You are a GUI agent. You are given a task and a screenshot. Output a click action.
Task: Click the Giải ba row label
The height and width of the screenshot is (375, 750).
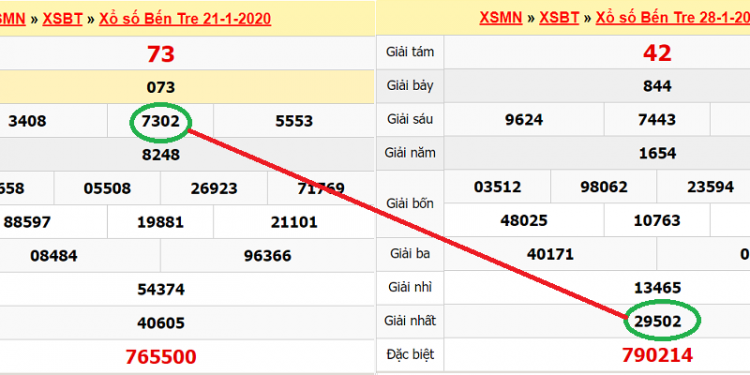[x=410, y=254]
